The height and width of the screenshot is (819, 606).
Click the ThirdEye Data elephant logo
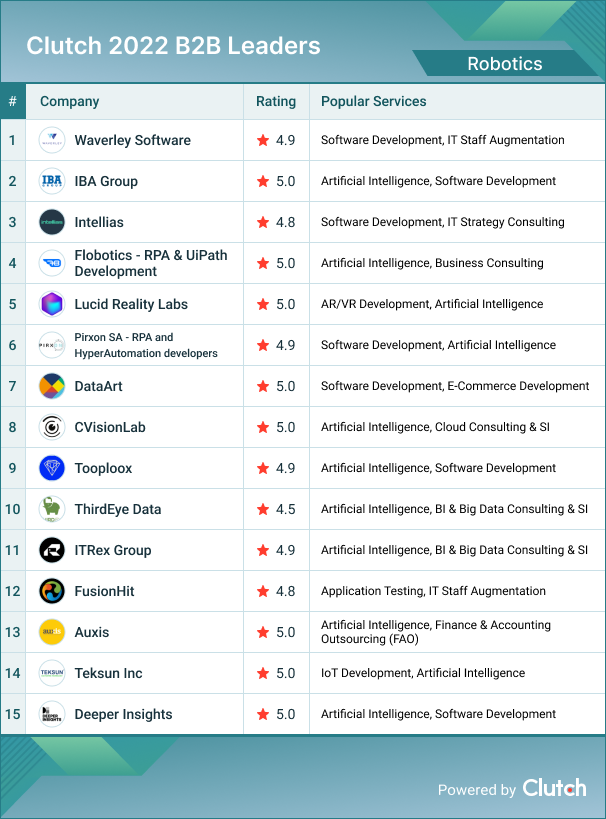52,509
